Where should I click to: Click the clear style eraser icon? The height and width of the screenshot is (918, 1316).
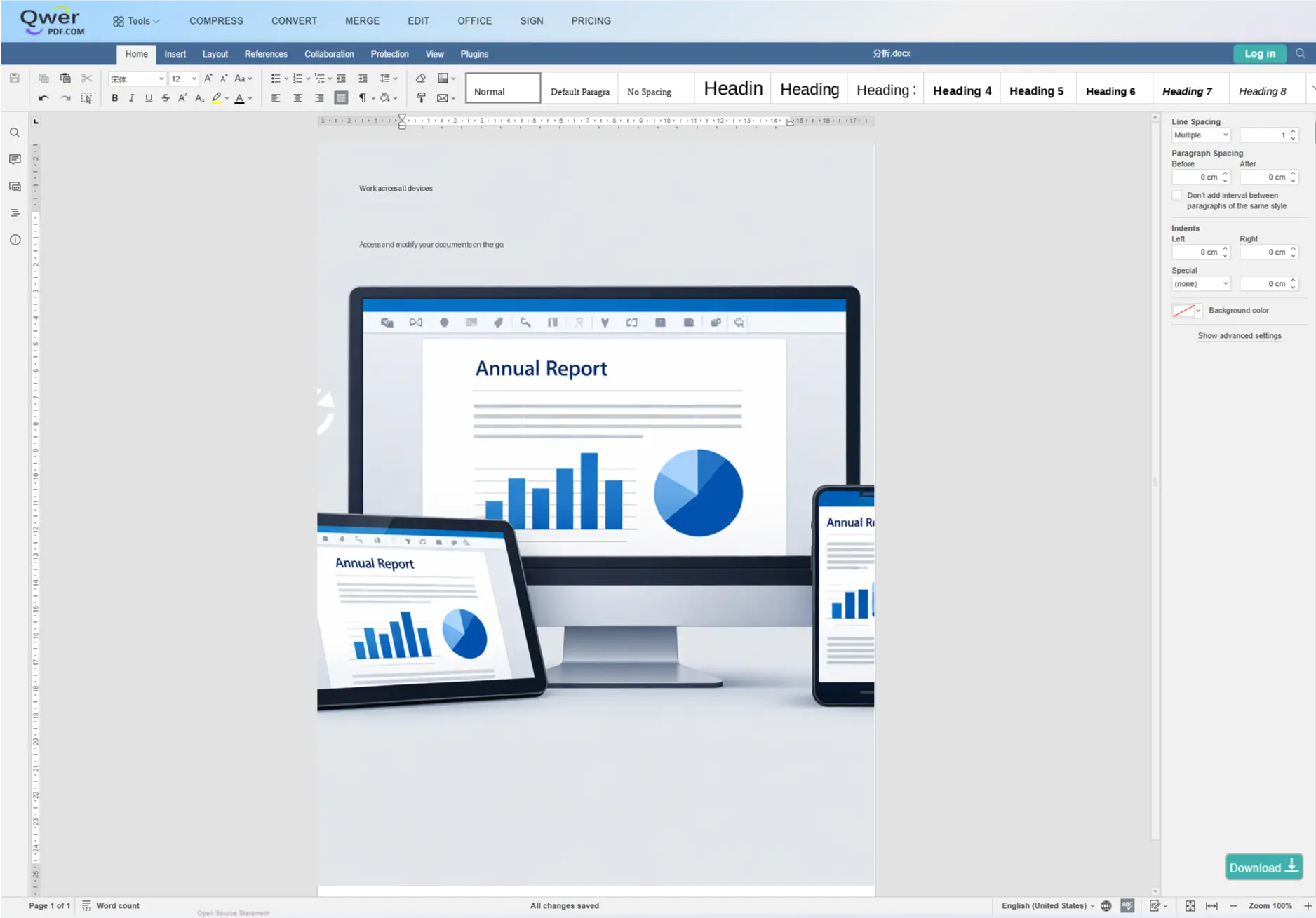coord(421,79)
